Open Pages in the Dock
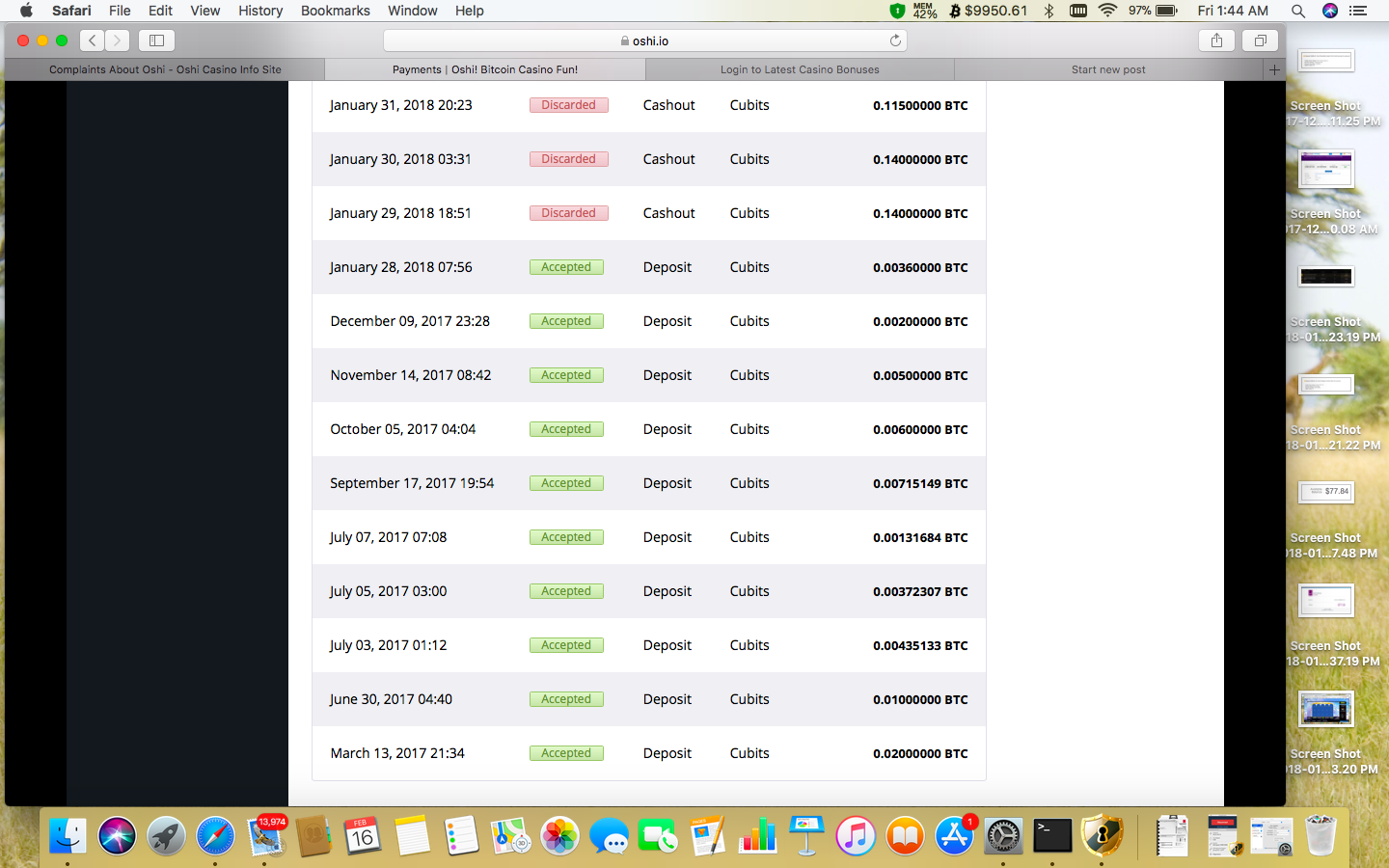Image resolution: width=1389 pixels, height=868 pixels. pos(707,835)
